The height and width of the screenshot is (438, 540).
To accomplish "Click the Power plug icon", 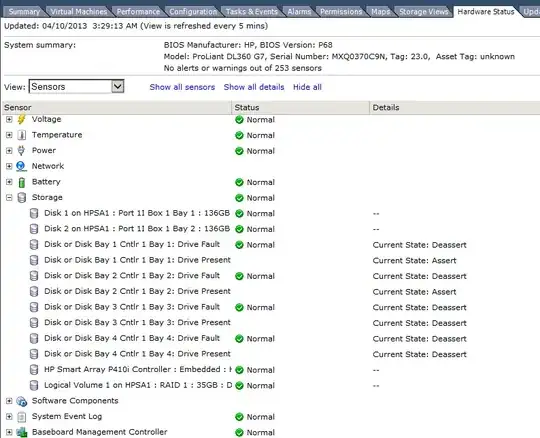I will tap(21, 150).
